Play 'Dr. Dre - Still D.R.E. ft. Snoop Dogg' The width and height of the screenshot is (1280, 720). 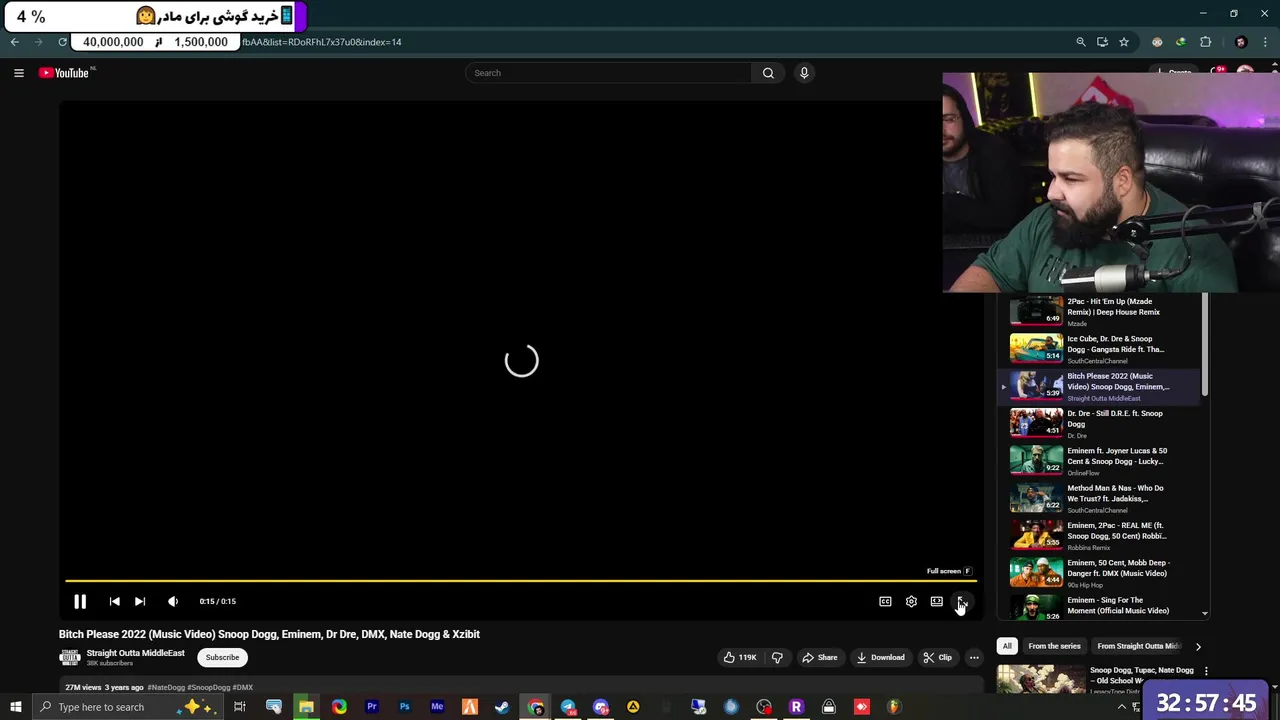coord(1100,423)
